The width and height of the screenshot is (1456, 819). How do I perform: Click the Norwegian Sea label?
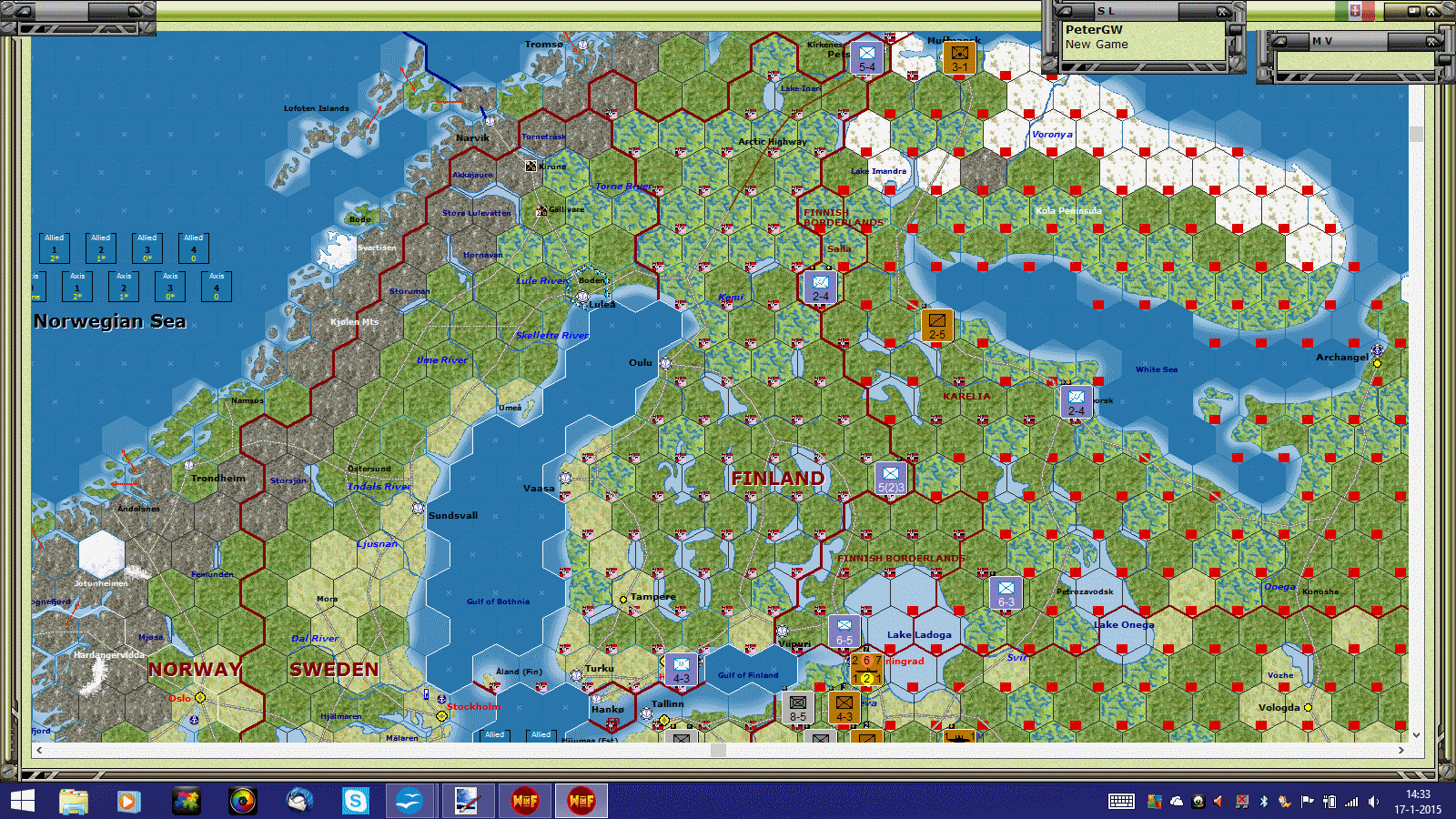point(109,321)
